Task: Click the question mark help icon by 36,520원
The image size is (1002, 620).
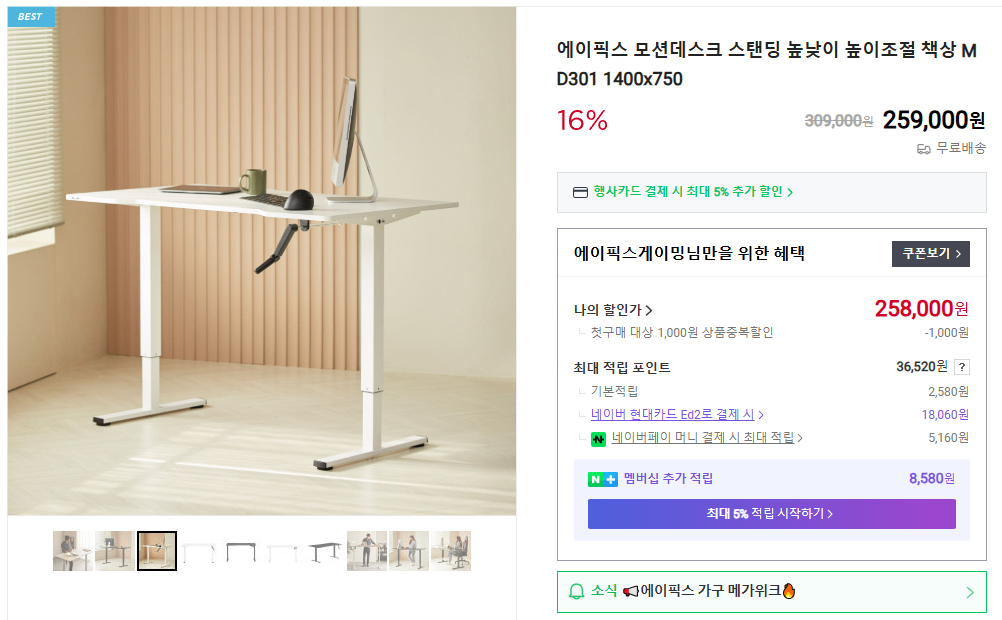Action: [x=961, y=367]
